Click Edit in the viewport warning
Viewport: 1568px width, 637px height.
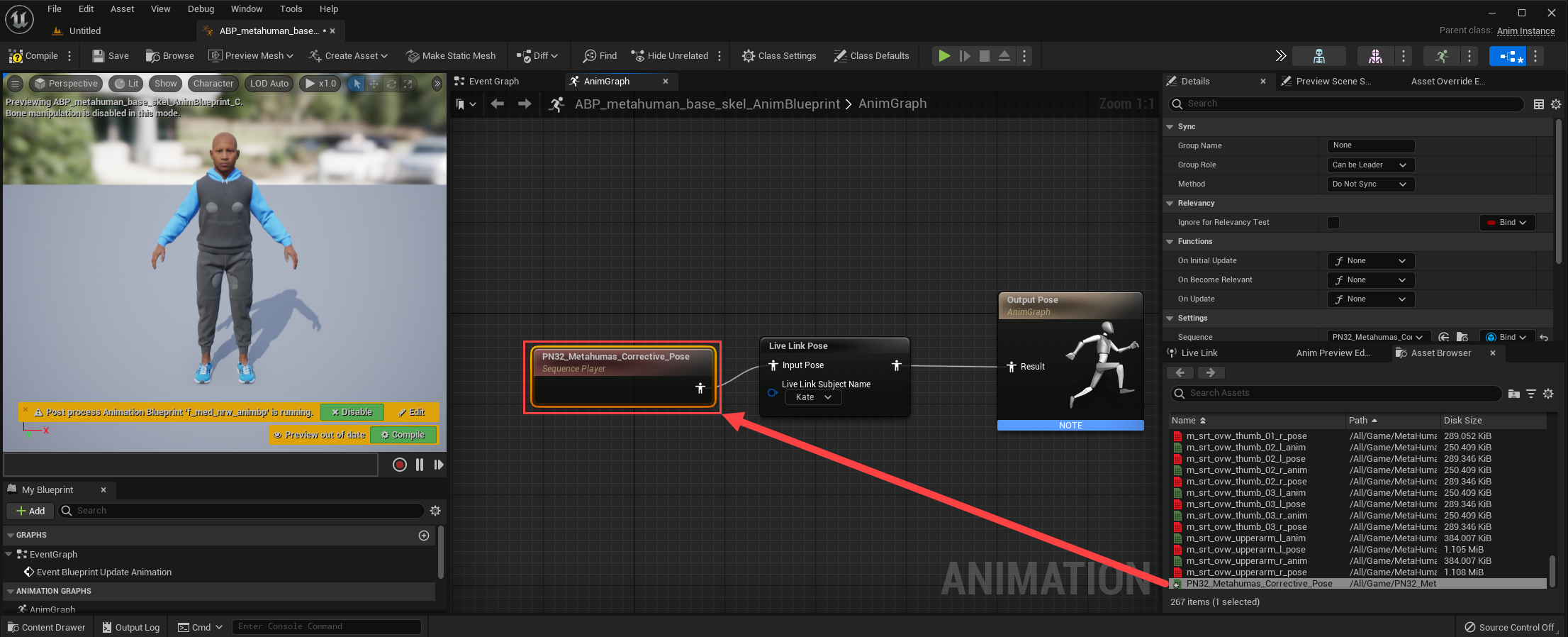click(412, 412)
